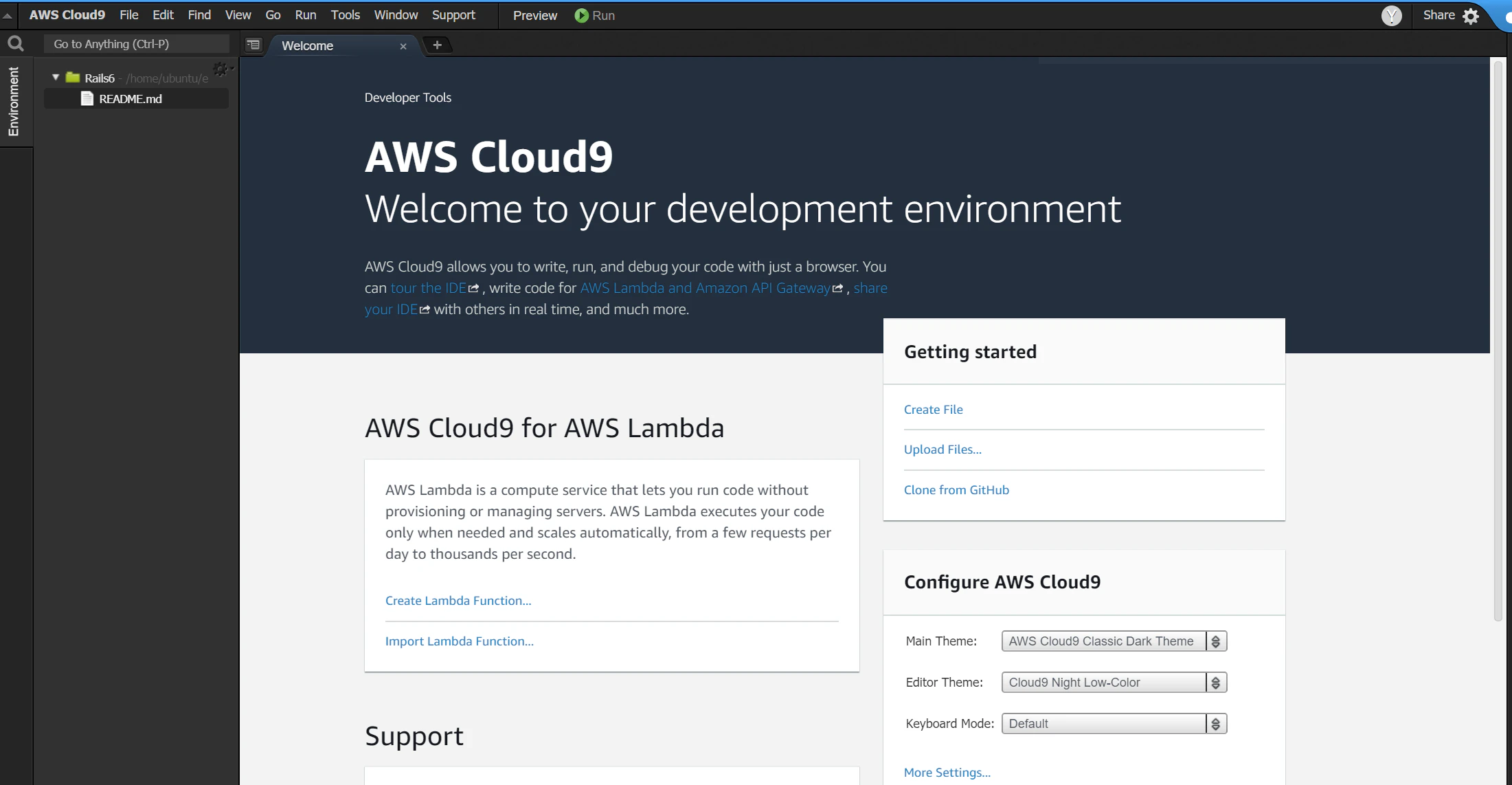Click Upload Files link
The width and height of the screenshot is (1512, 785).
pos(943,450)
